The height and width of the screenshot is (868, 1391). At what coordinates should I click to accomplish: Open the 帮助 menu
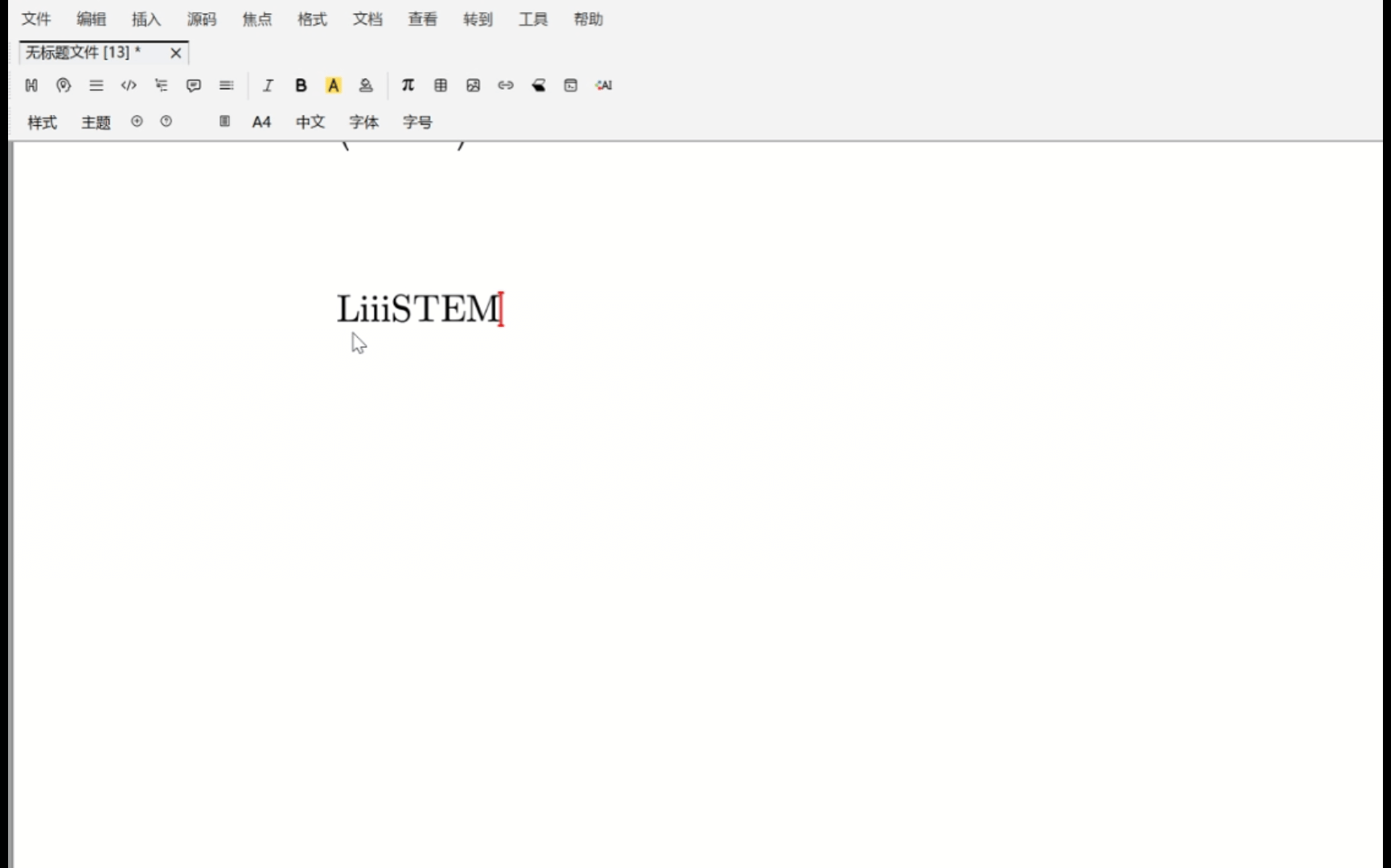(x=588, y=19)
